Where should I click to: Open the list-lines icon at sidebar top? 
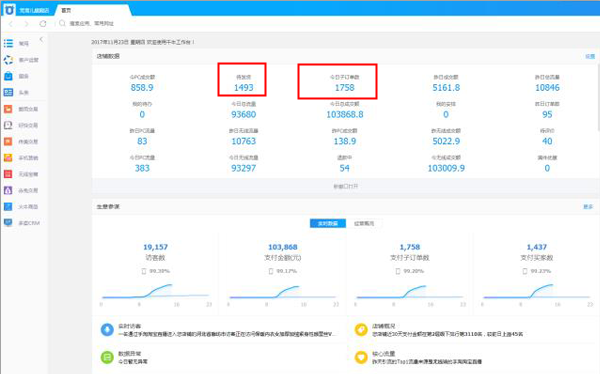click(x=8, y=43)
